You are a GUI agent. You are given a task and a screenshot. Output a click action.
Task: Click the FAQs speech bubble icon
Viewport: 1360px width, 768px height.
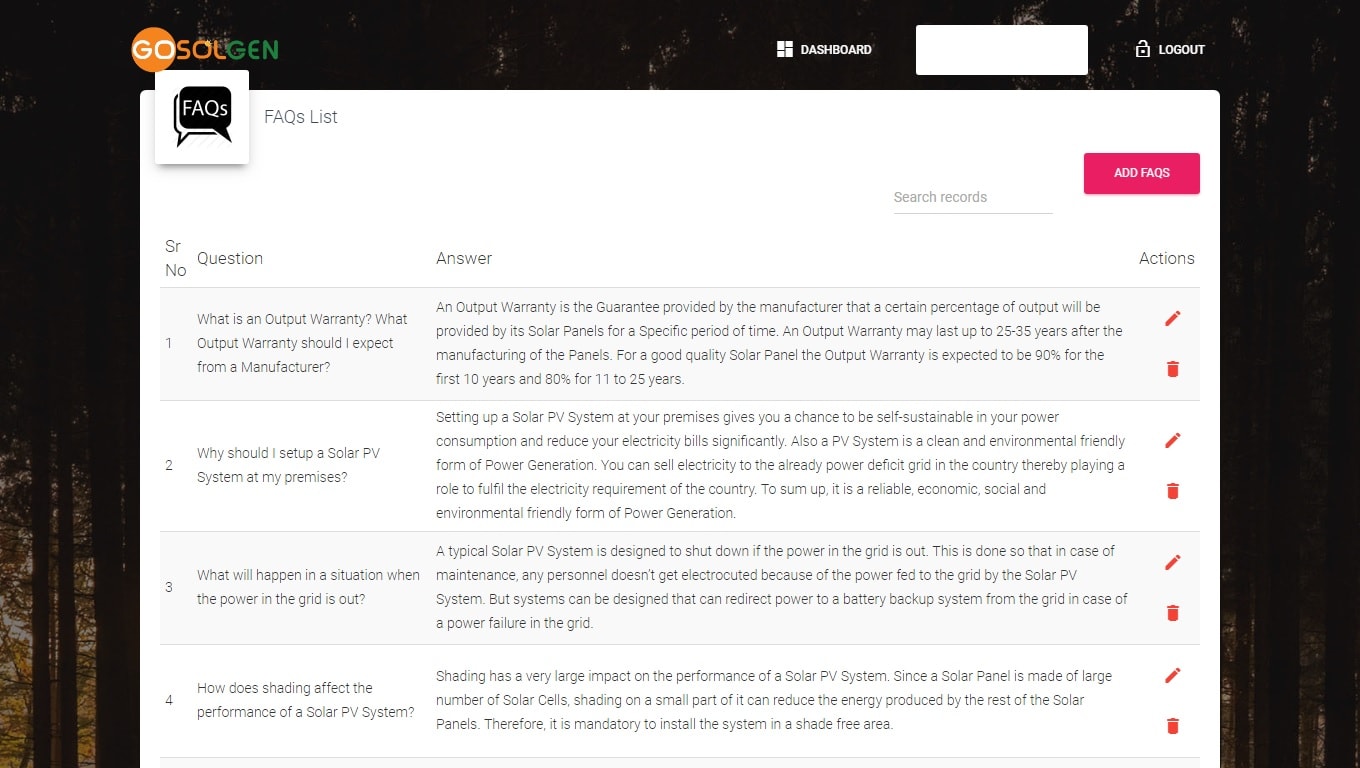tap(202, 117)
